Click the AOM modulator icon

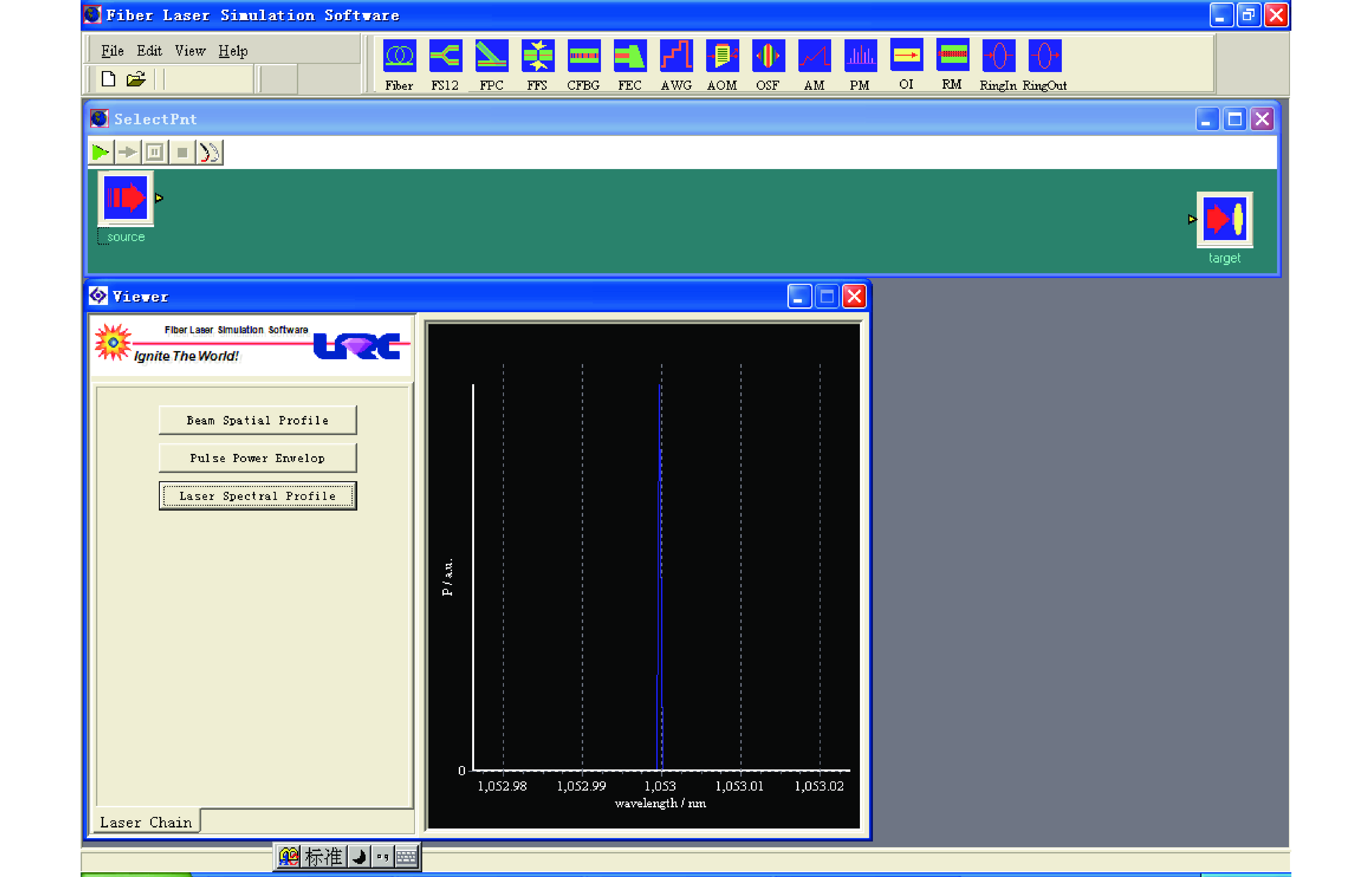click(722, 56)
